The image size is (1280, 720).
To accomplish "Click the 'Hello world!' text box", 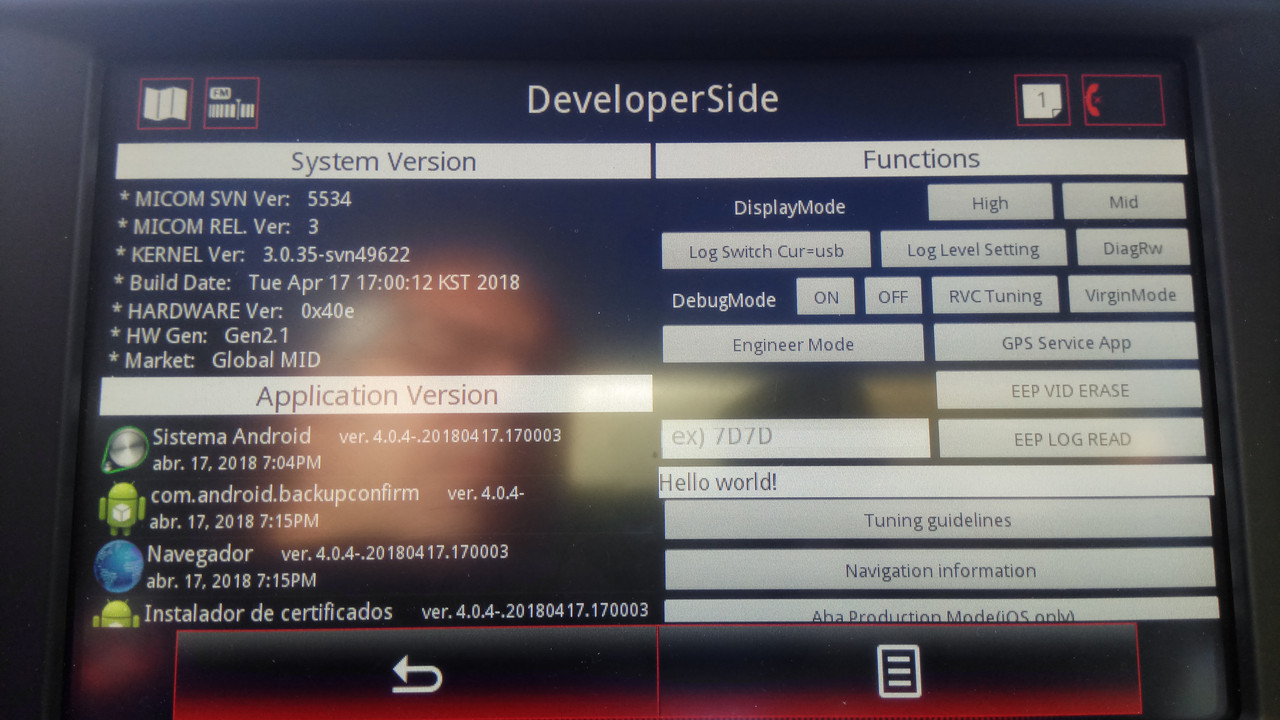I will (936, 481).
